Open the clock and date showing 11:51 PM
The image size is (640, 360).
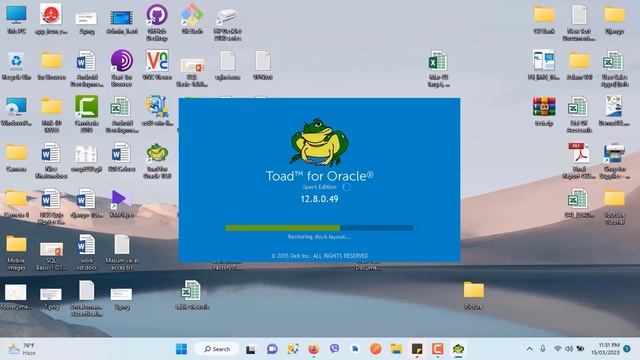click(x=605, y=349)
